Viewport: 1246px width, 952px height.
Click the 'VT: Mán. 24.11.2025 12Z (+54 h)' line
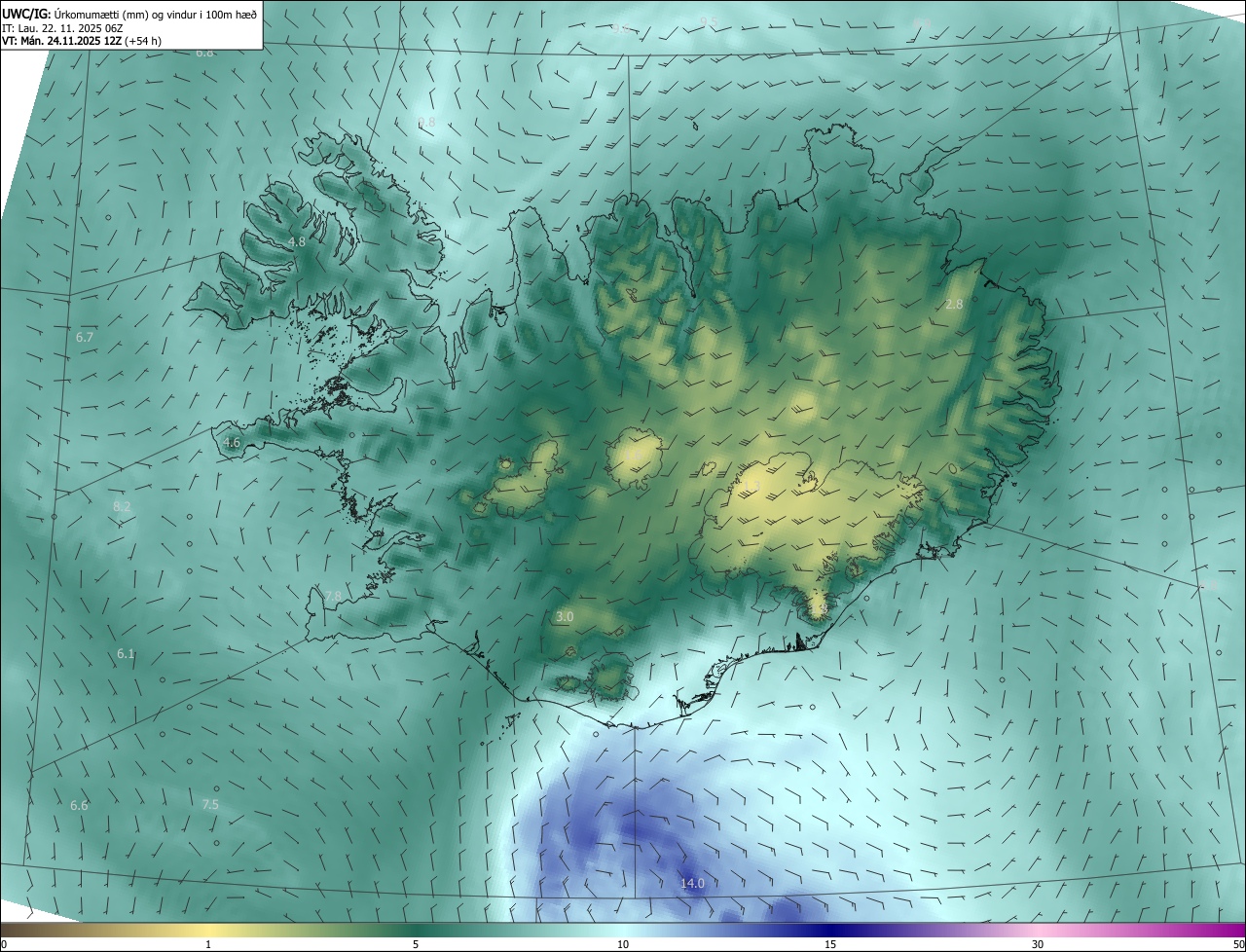click(82, 41)
